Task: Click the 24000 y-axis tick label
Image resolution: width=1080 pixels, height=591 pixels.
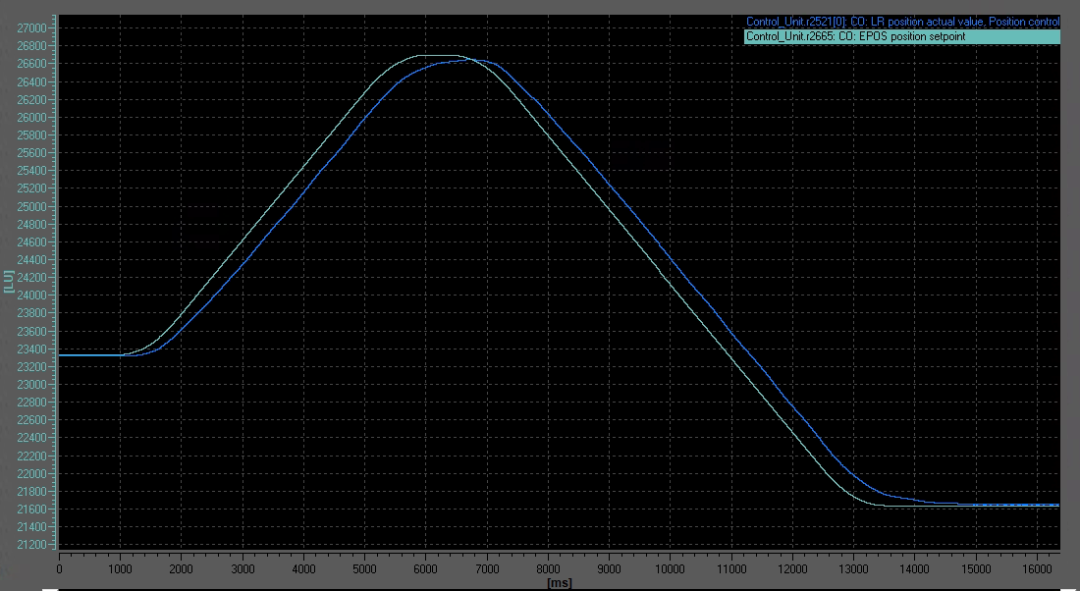Action: click(33, 296)
